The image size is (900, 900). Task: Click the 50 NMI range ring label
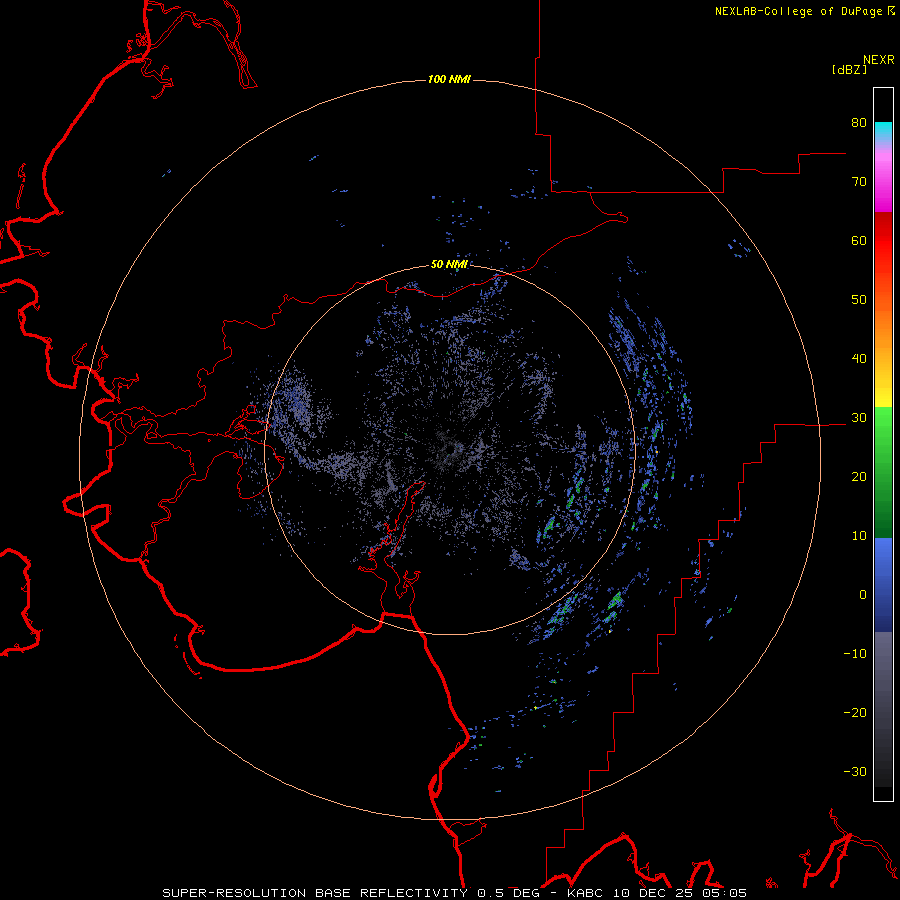[x=449, y=264]
